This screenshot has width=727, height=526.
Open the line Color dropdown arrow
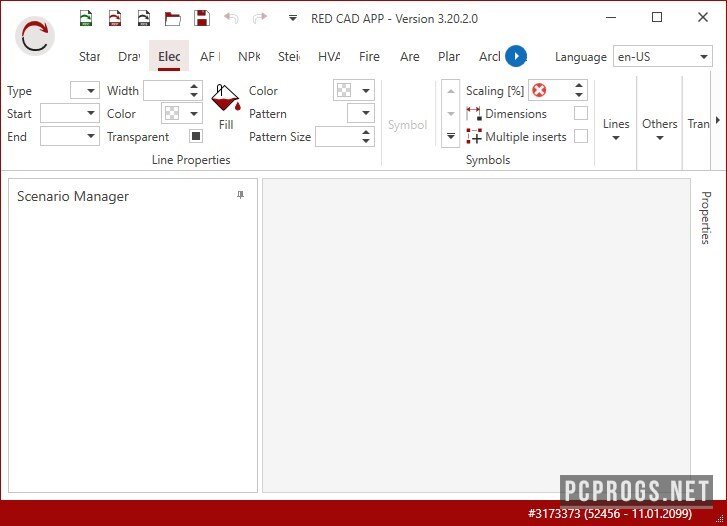coord(194,114)
